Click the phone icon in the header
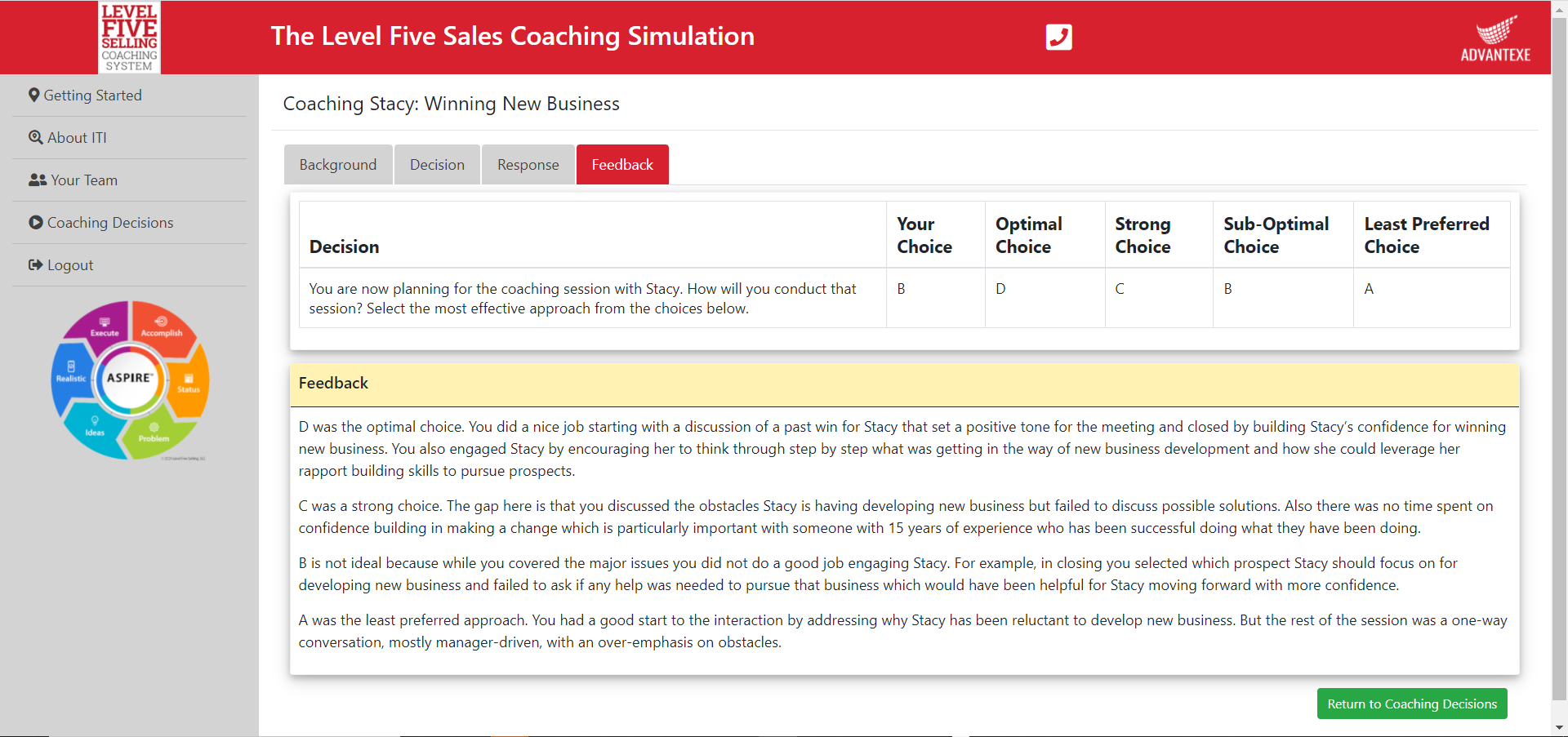The height and width of the screenshot is (737, 1568). (x=1058, y=37)
